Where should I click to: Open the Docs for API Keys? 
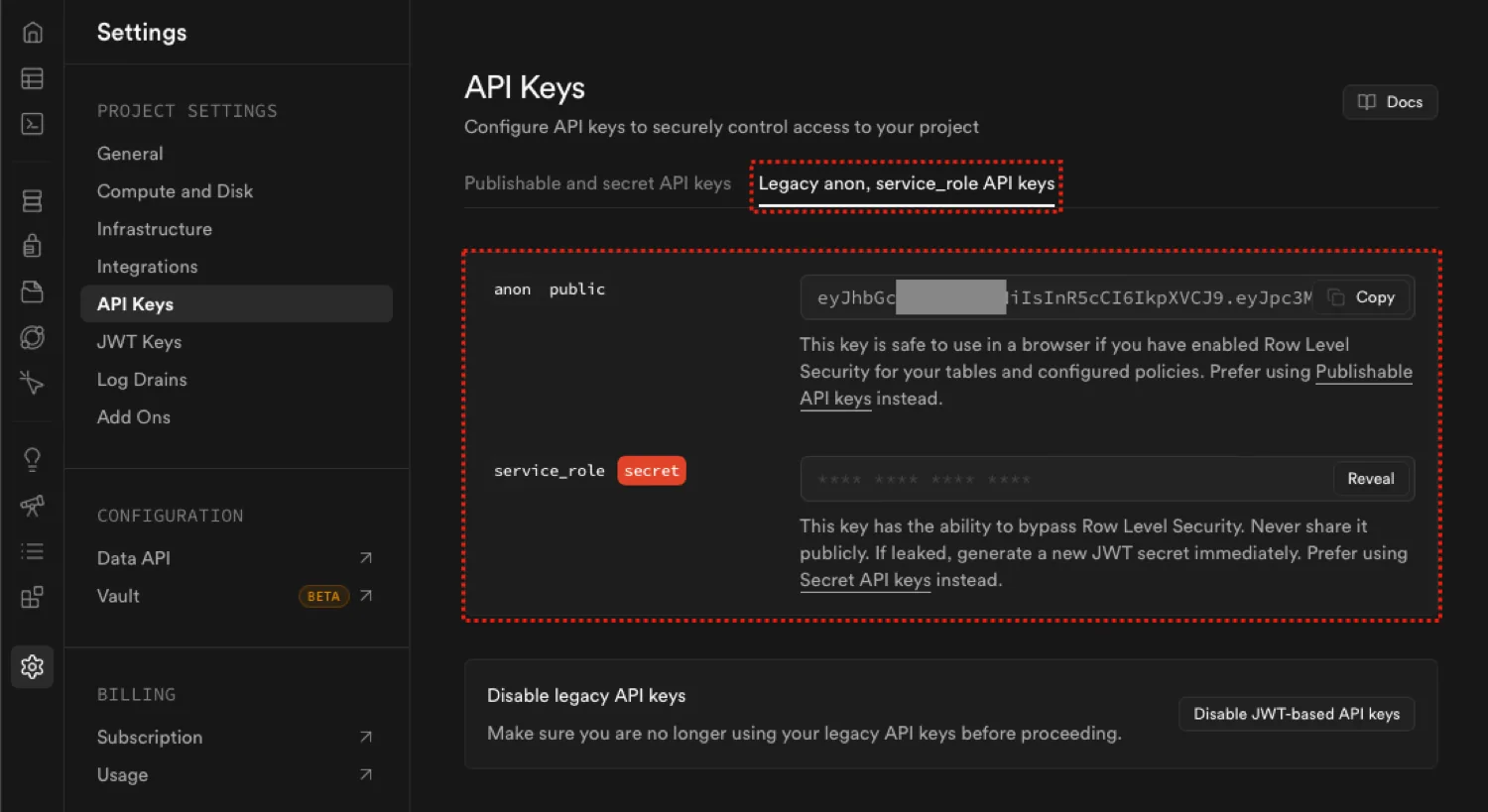[1389, 101]
